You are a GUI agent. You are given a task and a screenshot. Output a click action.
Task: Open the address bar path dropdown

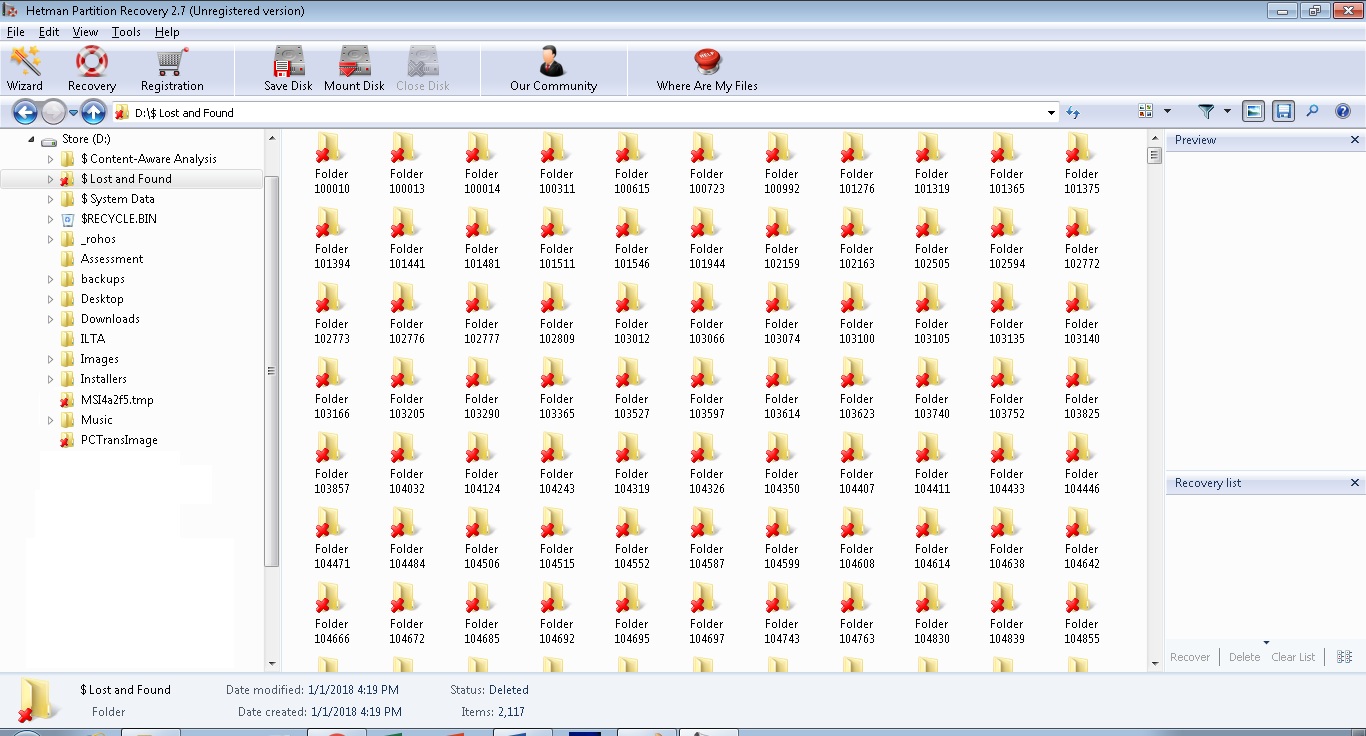[x=1051, y=112]
